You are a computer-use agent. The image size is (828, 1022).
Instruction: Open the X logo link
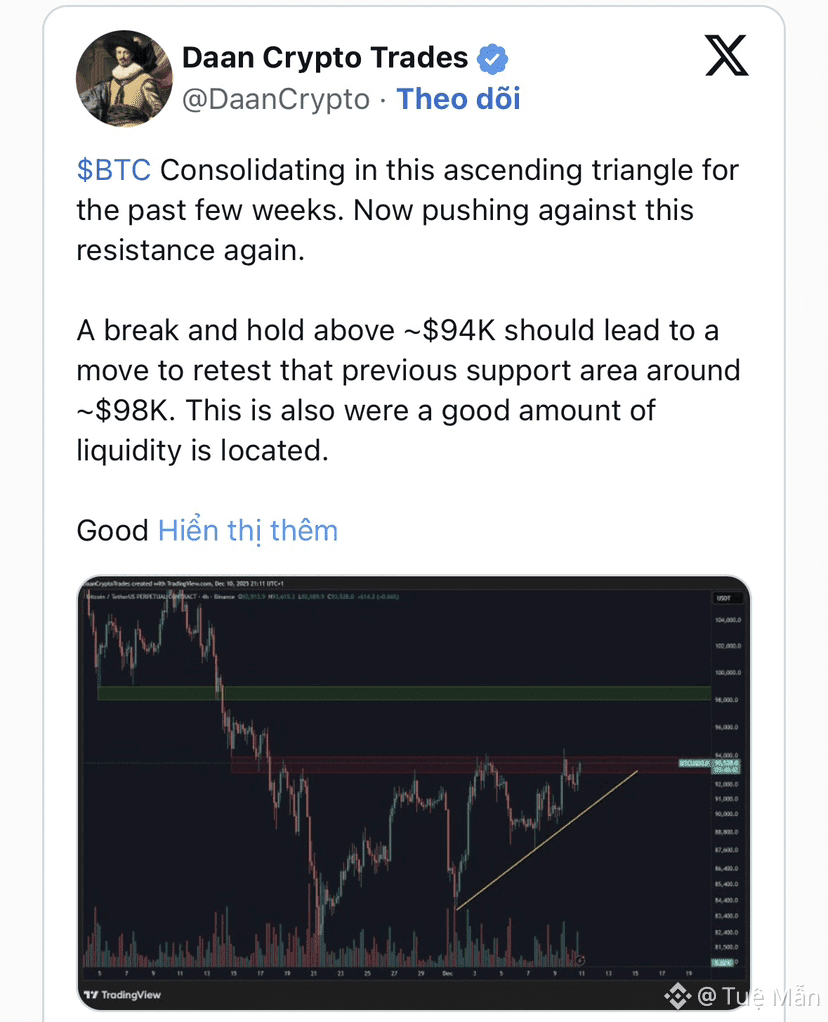[x=726, y=56]
